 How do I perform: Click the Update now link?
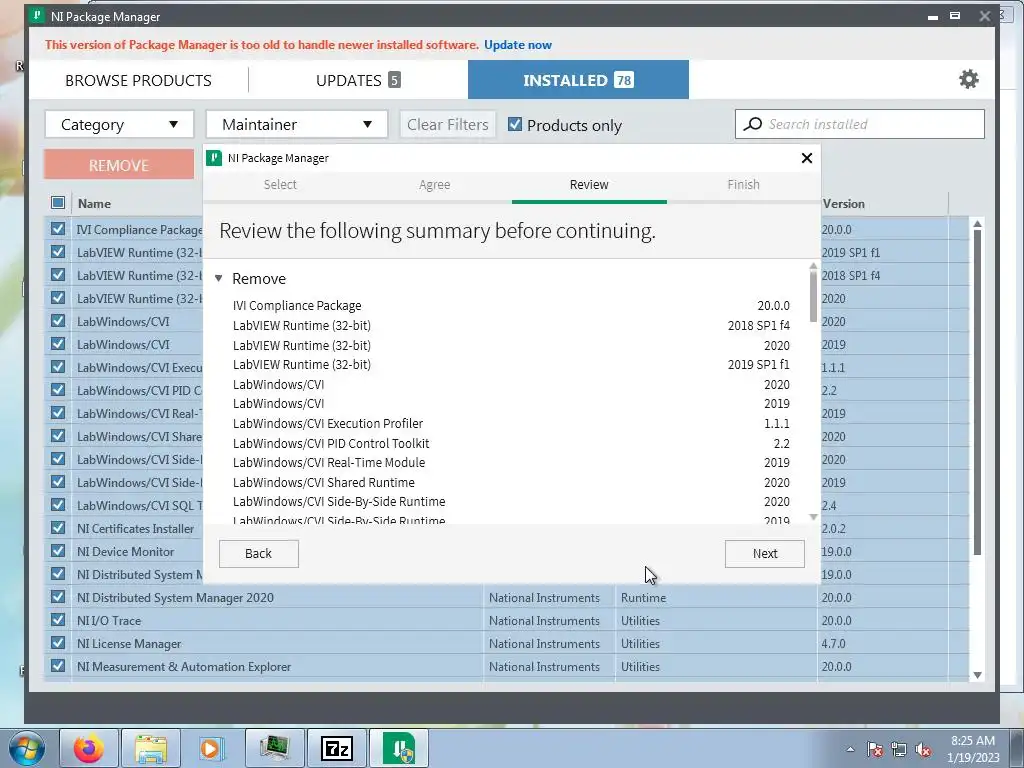click(518, 44)
